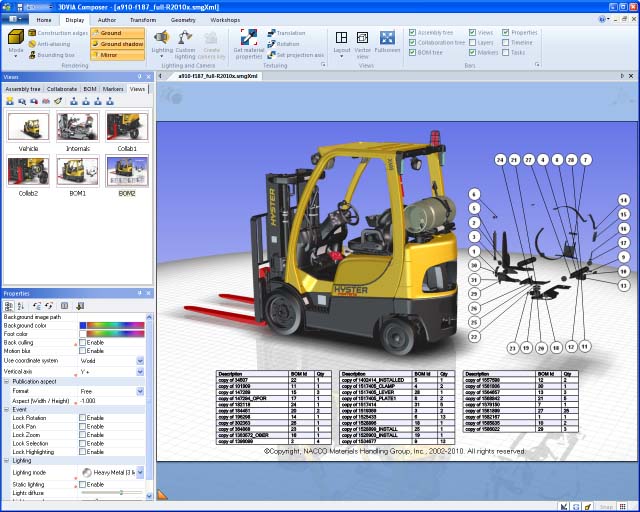
Task: Switch to the BOM panel tab
Action: [90, 89]
